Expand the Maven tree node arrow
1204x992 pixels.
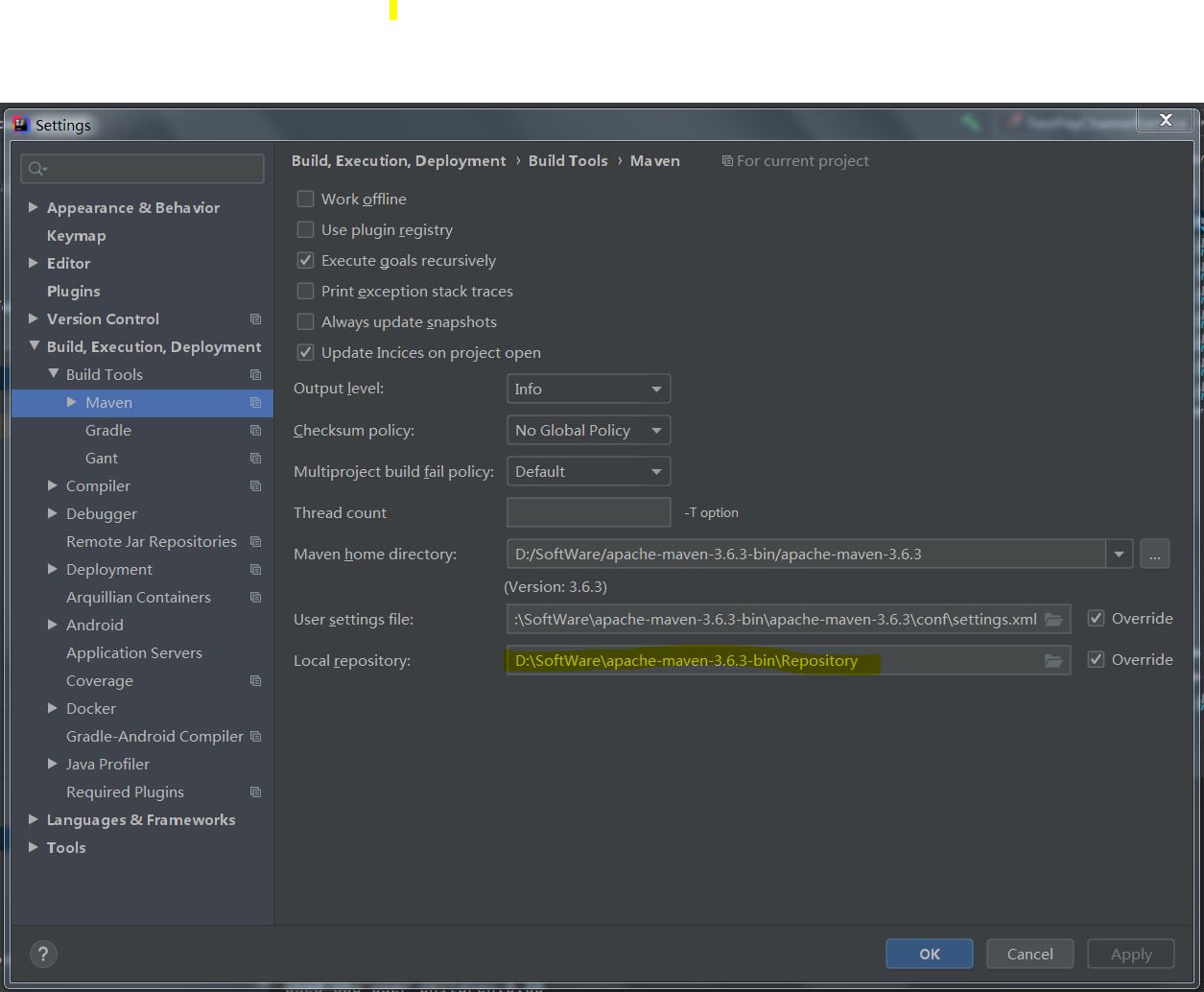pyautogui.click(x=72, y=402)
